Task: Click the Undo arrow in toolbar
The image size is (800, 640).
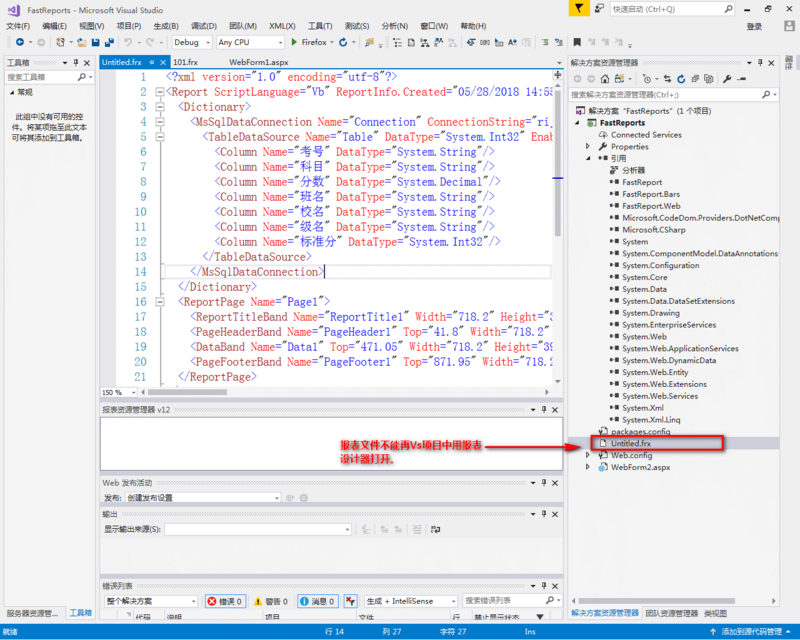Action: click(128, 42)
